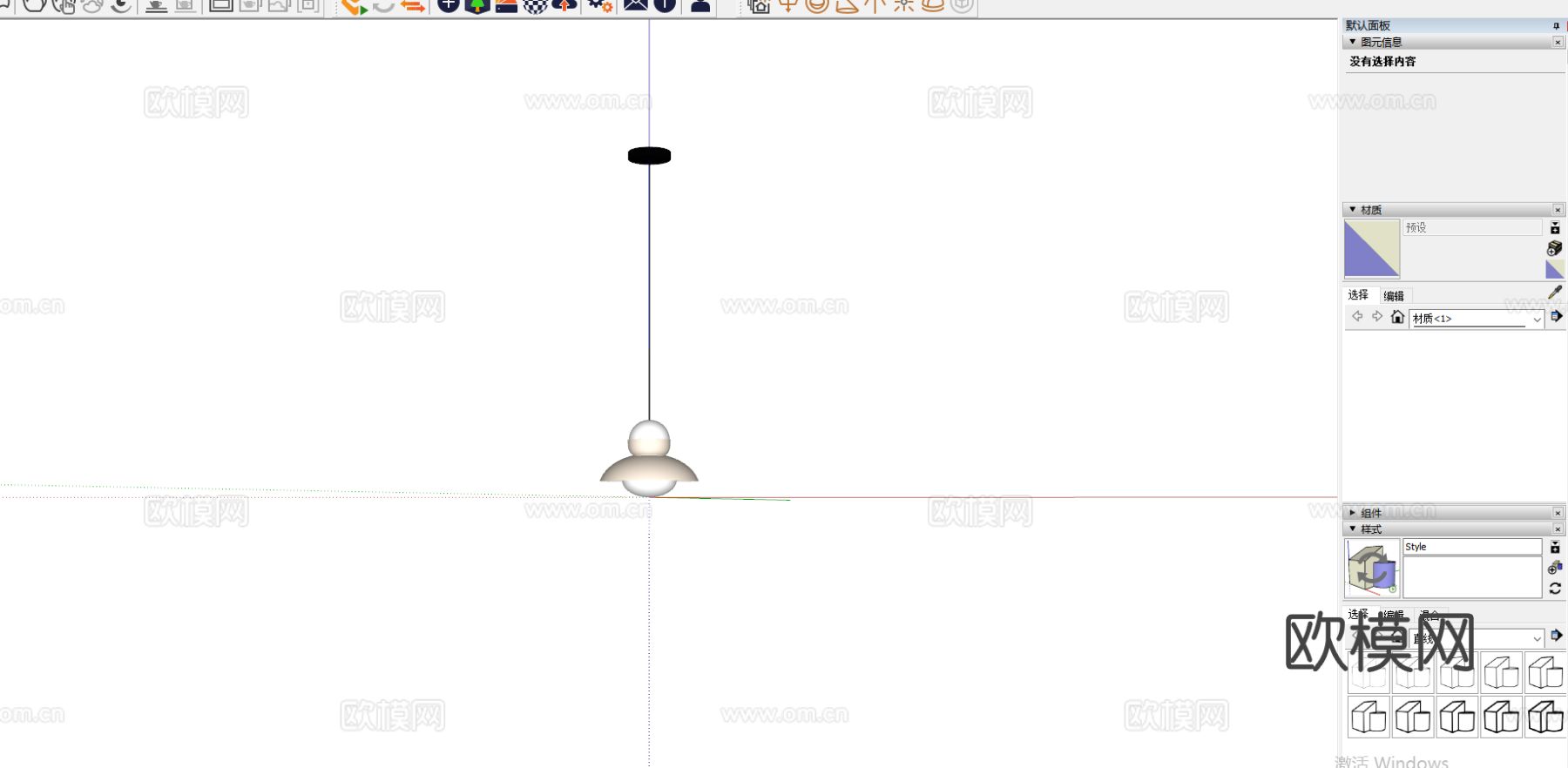Click the green tree toolbar icon
This screenshot has width=1568, height=768.
(477, 6)
